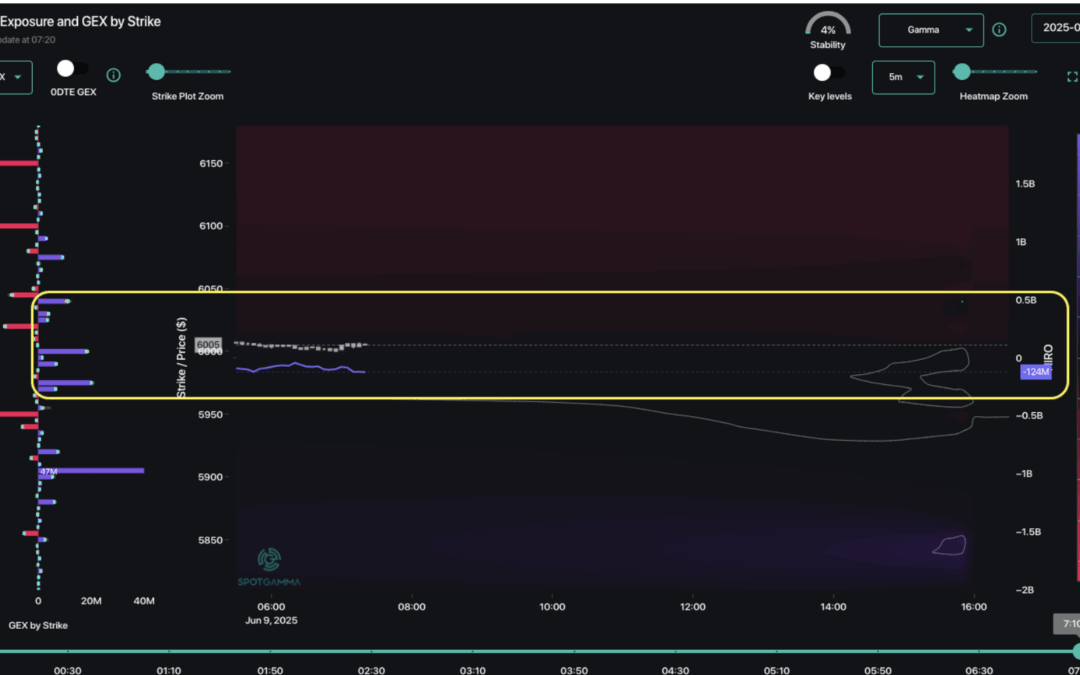Open the date selector showing 2025

click(x=1056, y=28)
